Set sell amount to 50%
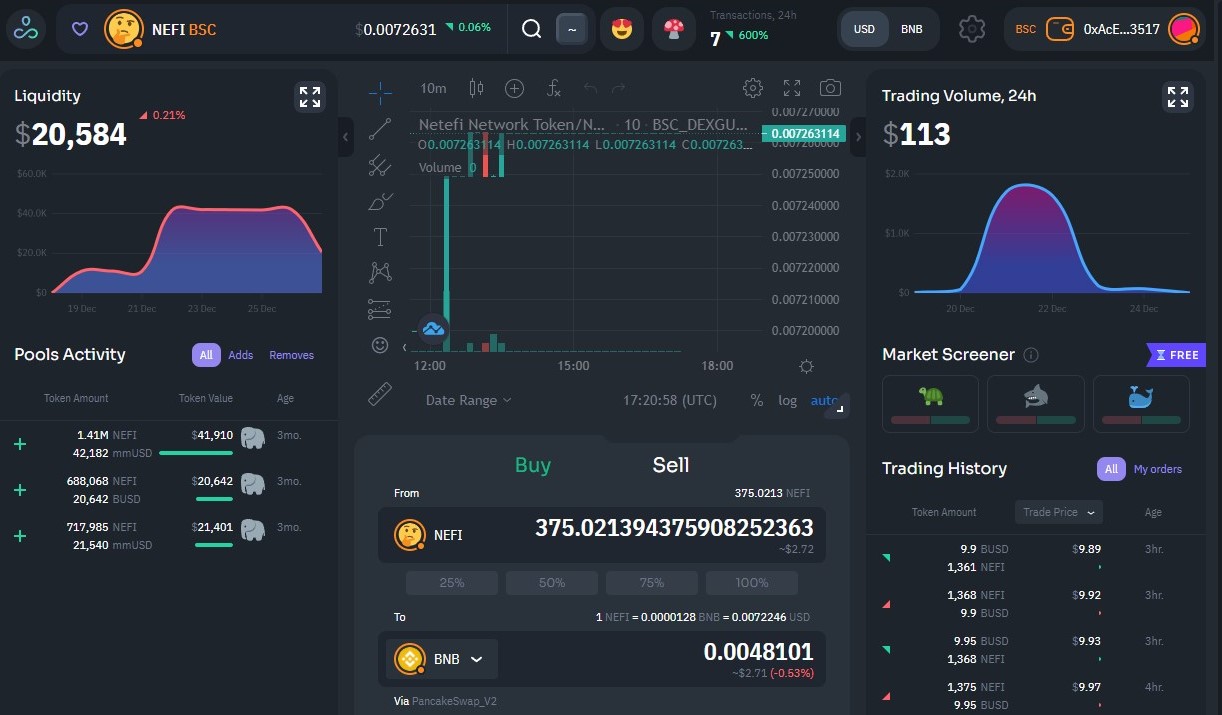Viewport: 1222px width, 715px height. pos(552,583)
